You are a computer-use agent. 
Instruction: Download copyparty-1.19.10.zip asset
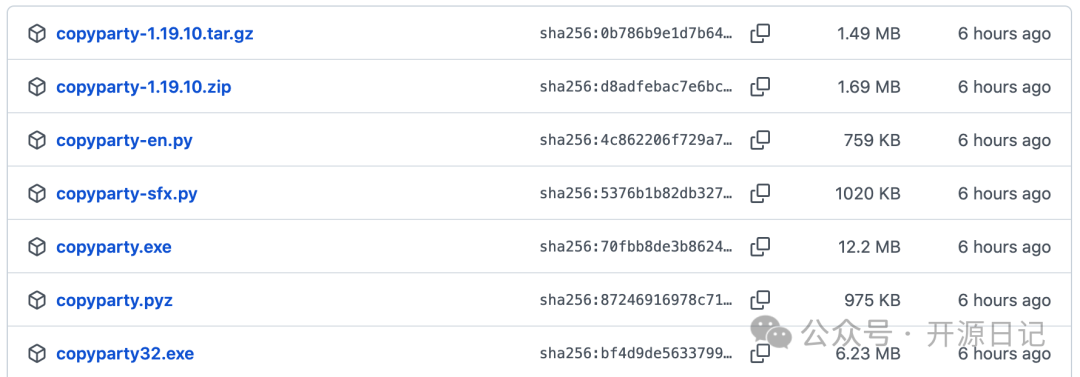pos(144,87)
